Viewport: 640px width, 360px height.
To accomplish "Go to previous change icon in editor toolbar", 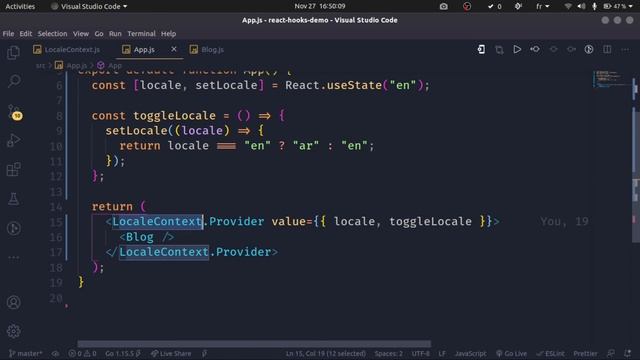I will coord(553,49).
